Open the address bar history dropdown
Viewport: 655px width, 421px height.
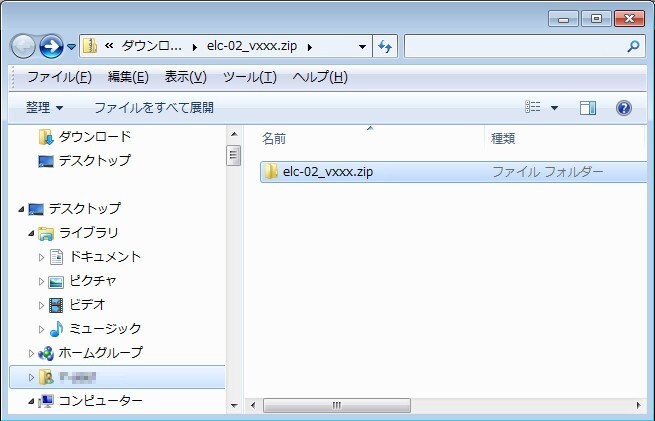pos(361,46)
